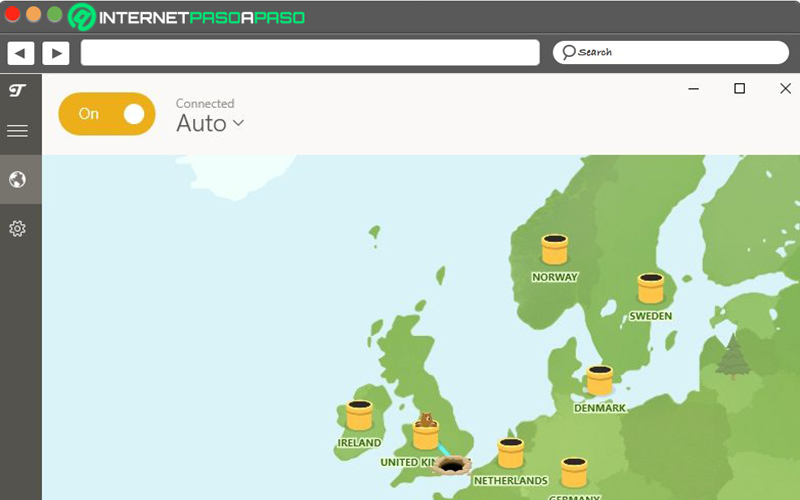Click the Search field
Viewport: 800px width, 500px height.
pyautogui.click(x=671, y=53)
